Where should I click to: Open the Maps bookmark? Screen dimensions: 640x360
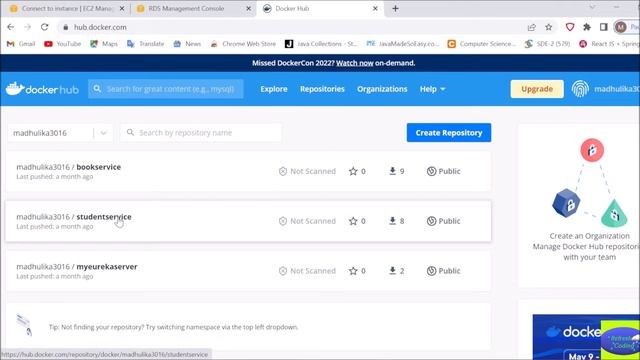104,44
